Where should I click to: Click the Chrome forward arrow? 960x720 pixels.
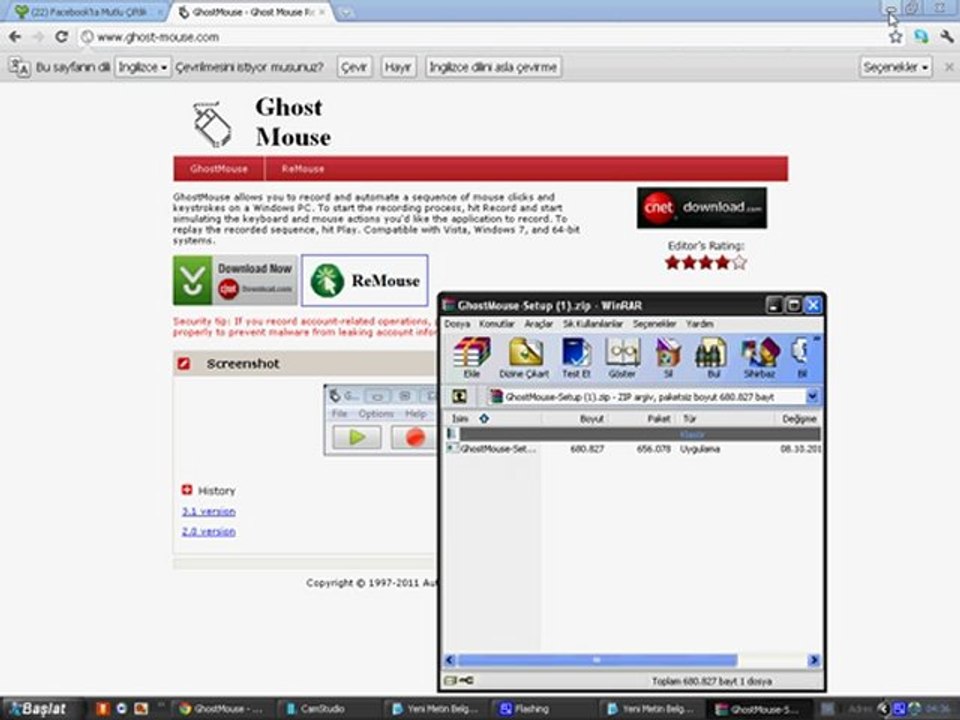38,37
